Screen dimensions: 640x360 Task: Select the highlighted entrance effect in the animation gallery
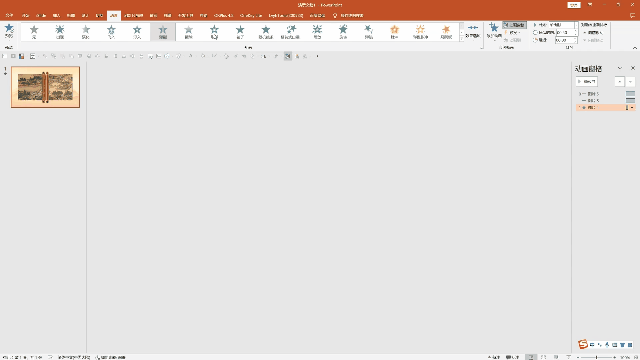pos(163,31)
